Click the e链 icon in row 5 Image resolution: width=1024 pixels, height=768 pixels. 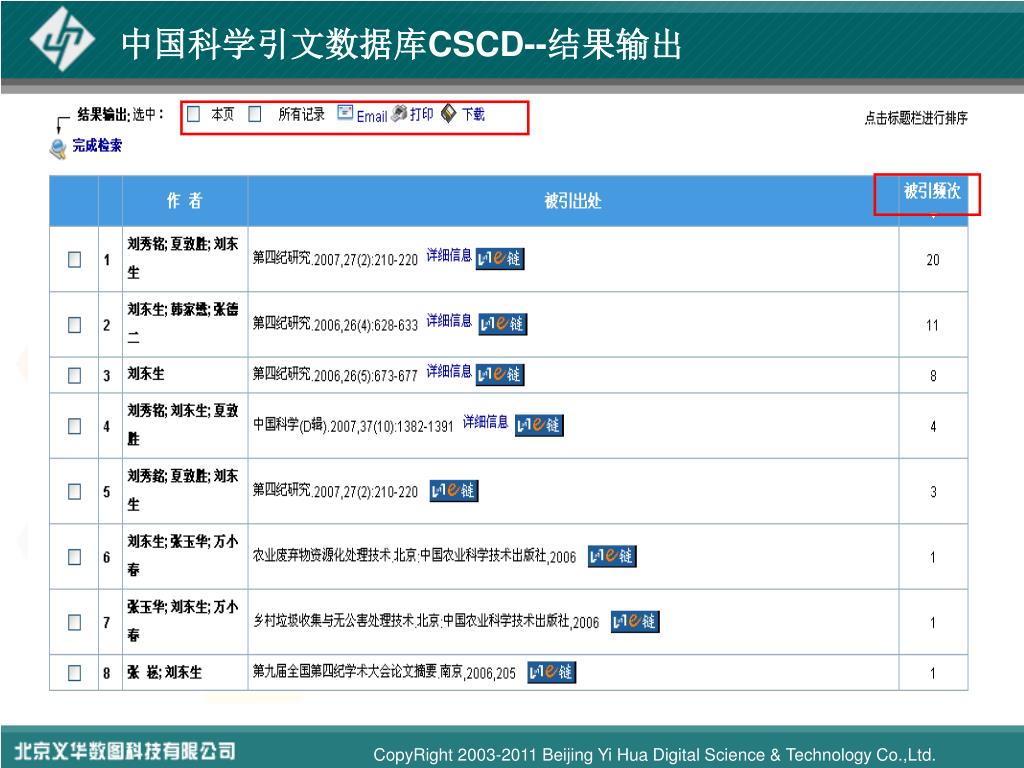(453, 491)
